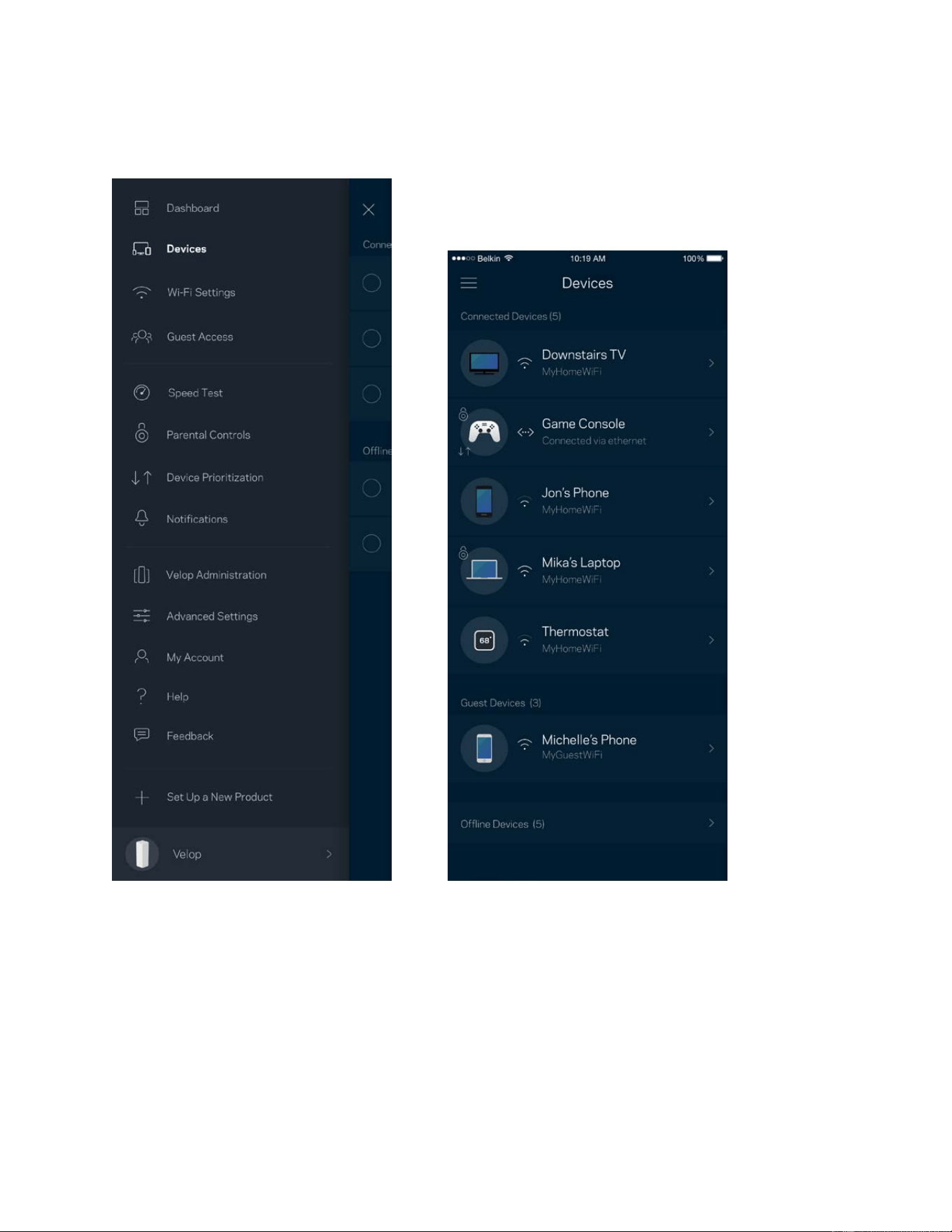Expand the Offline Devices (5) section

588,823
